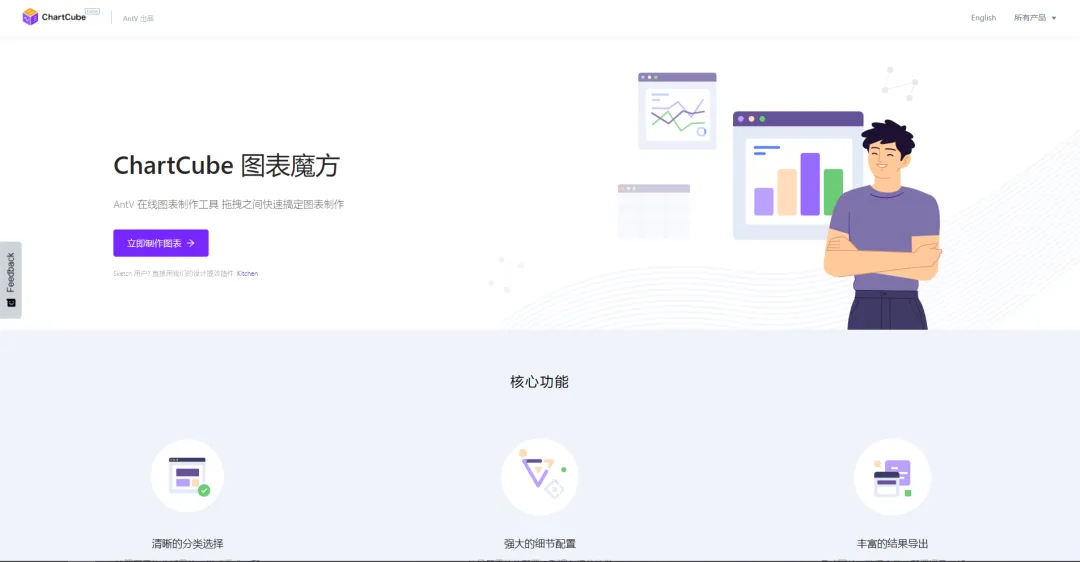Click the icon on the Feedback tab

click(x=10, y=303)
